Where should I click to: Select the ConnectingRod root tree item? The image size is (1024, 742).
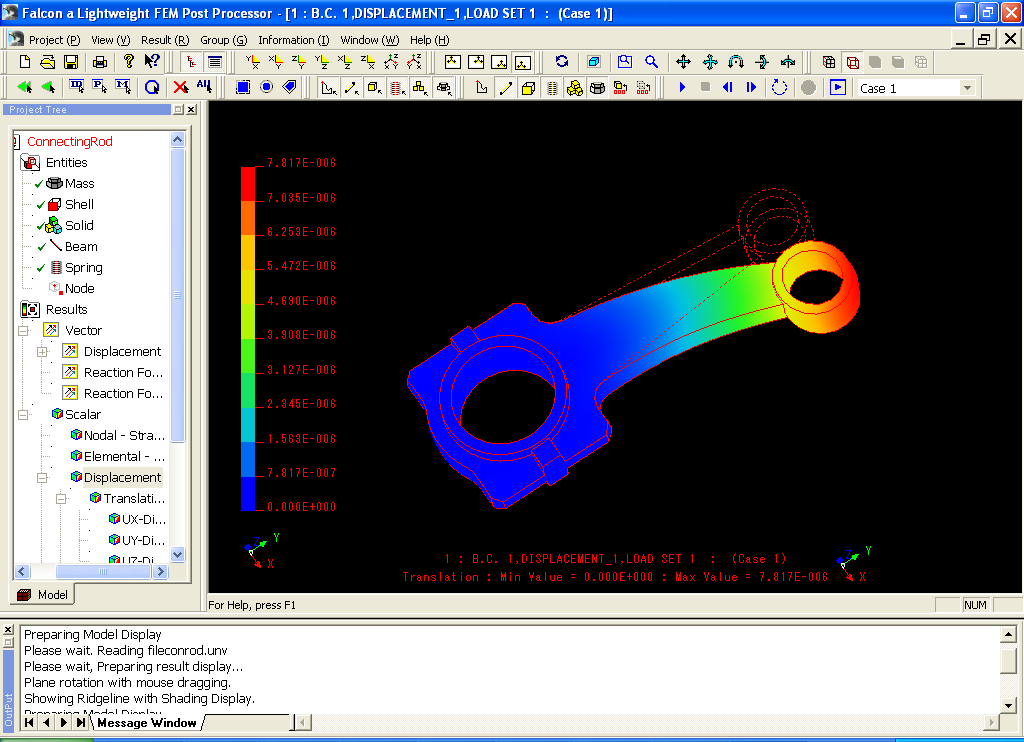69,142
